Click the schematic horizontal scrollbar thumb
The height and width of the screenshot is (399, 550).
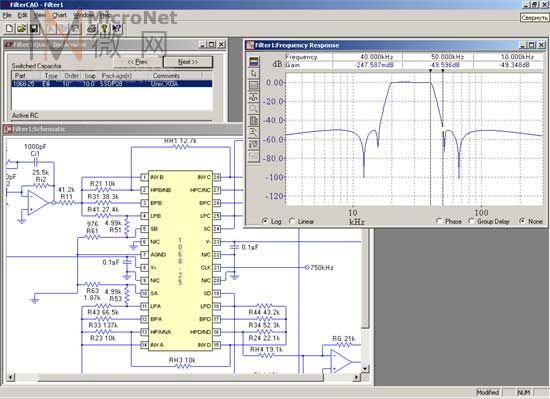tap(180, 378)
